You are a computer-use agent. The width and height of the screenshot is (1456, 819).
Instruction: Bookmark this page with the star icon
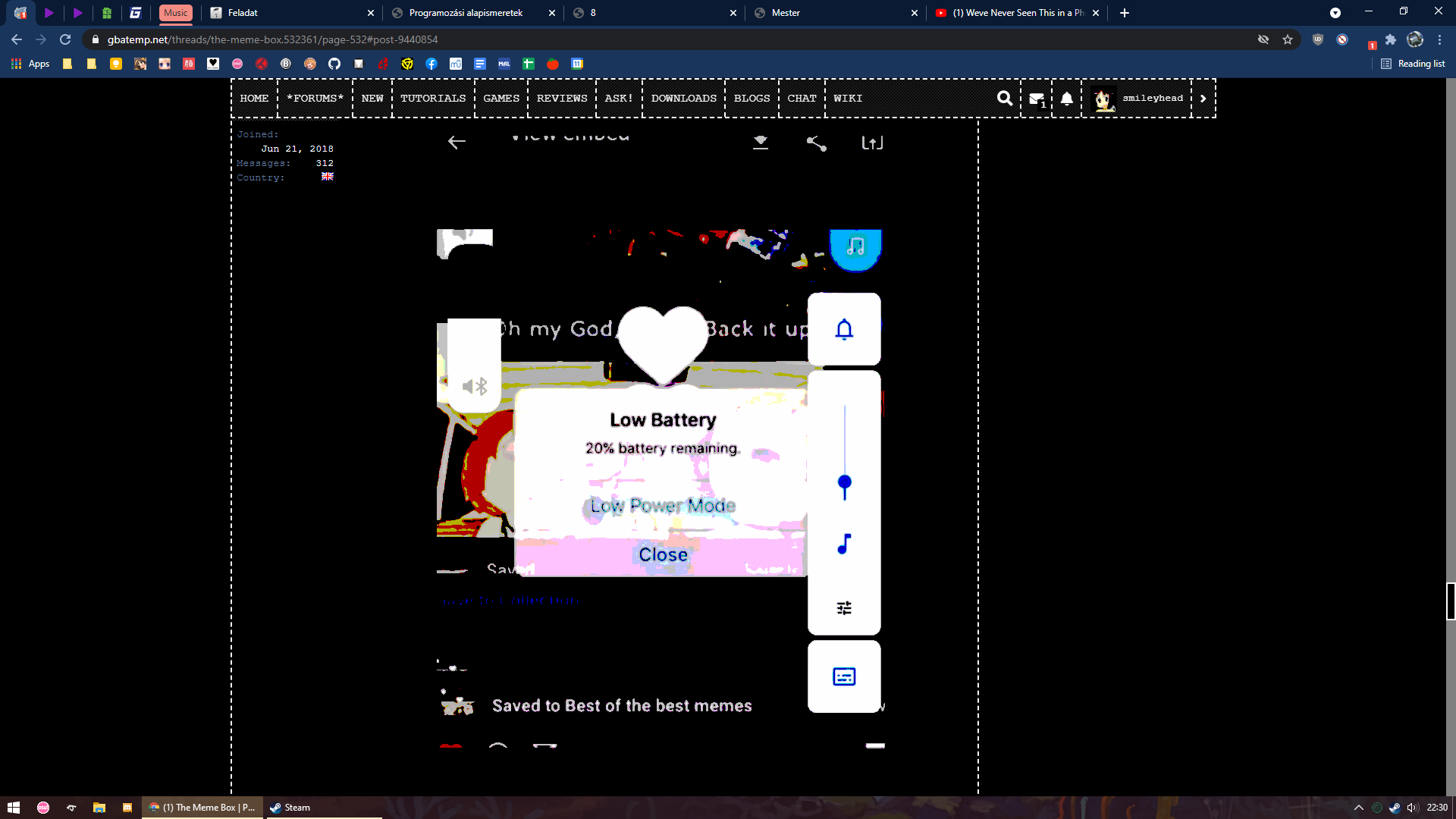1288,39
